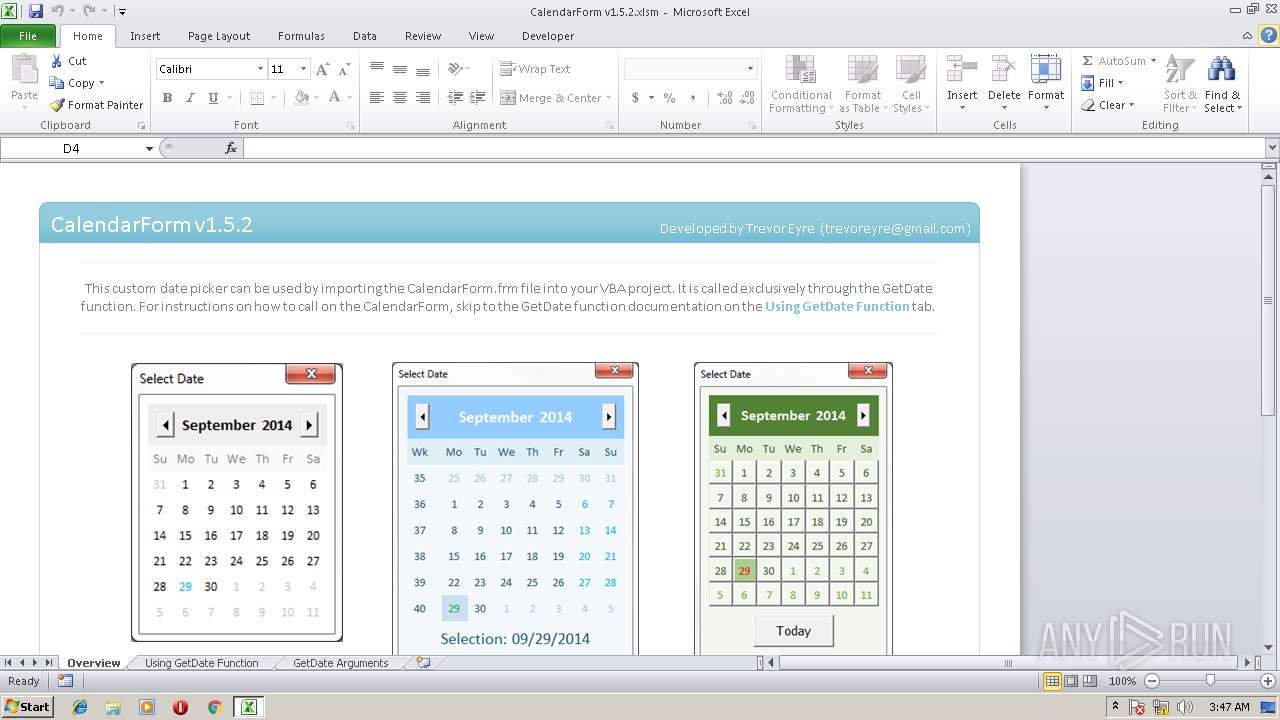Click the Insert Cells icon
Screen dimensions: 1280x720
[962, 70]
